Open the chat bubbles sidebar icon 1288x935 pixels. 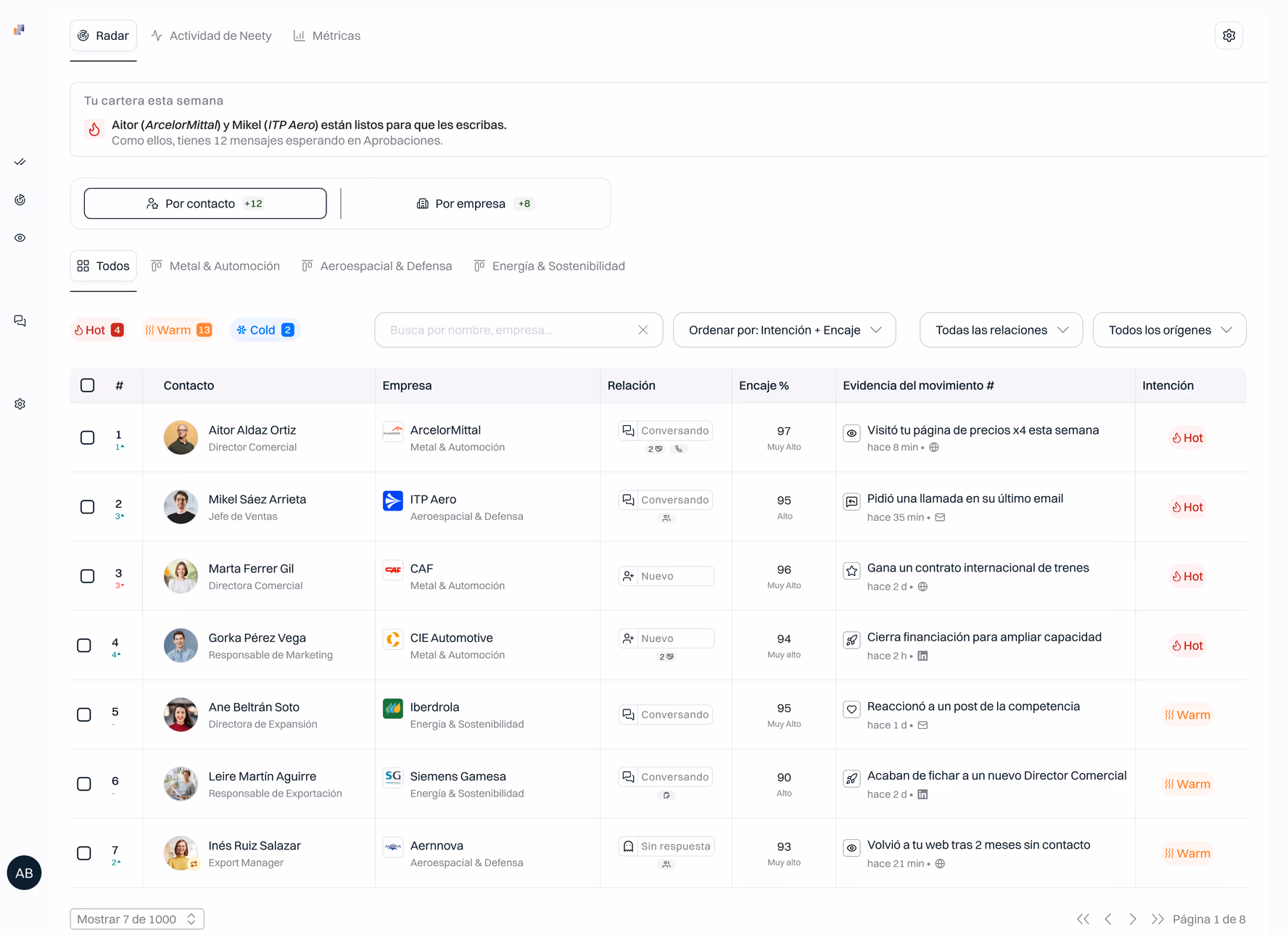20,321
